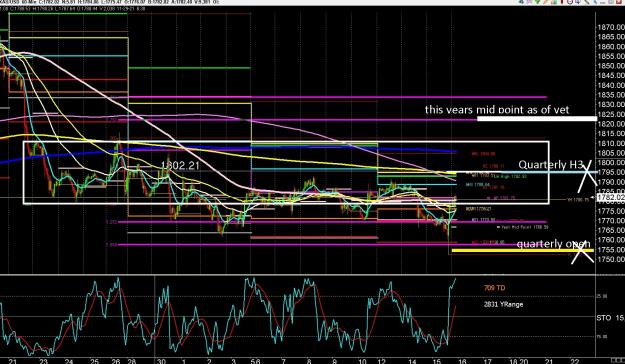Click the 1810.00 price axis label
Viewport: 625px width, 364px height.
611,144
